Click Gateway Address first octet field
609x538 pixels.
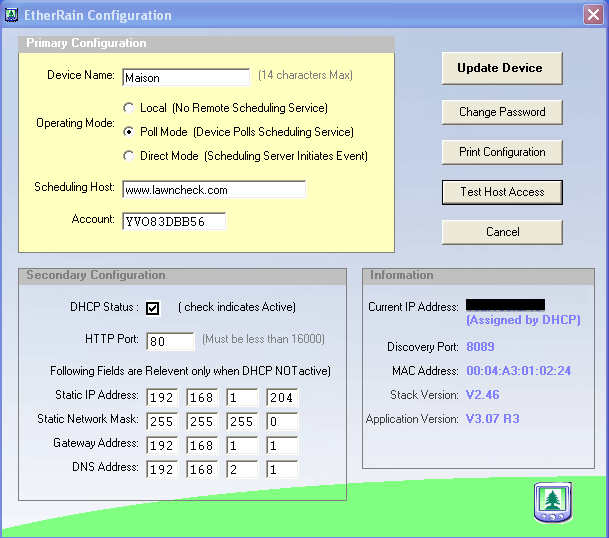162,445
